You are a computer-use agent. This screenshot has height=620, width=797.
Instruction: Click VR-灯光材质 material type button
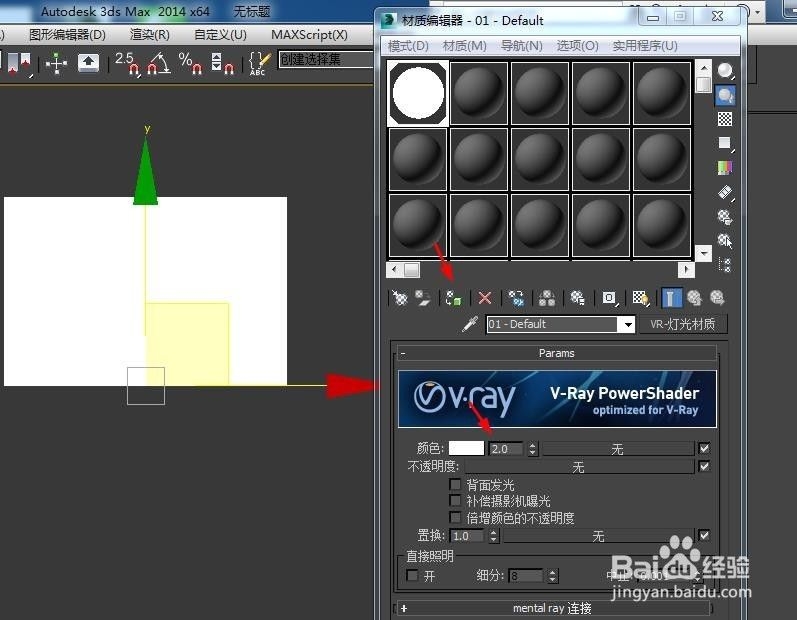click(x=683, y=324)
